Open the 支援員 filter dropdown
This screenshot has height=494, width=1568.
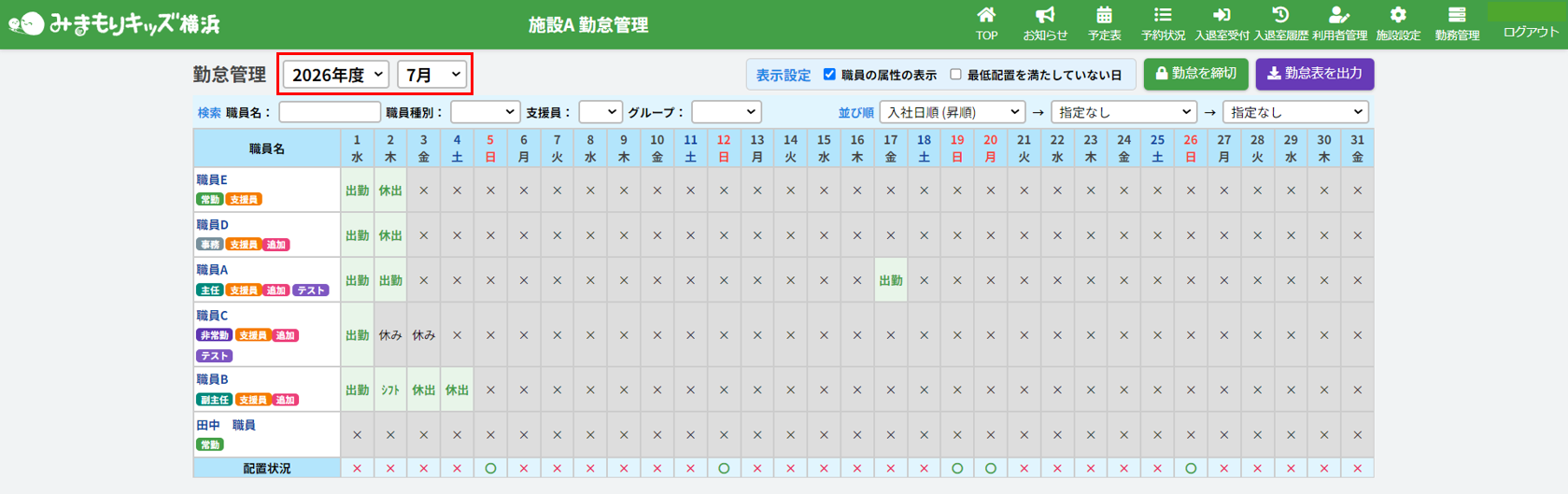point(600,112)
